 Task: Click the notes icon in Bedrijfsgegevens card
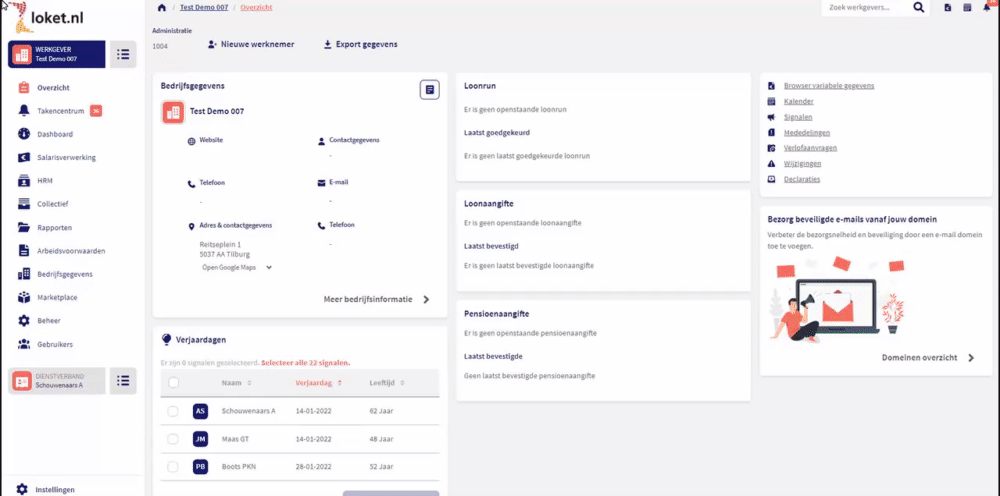429,90
